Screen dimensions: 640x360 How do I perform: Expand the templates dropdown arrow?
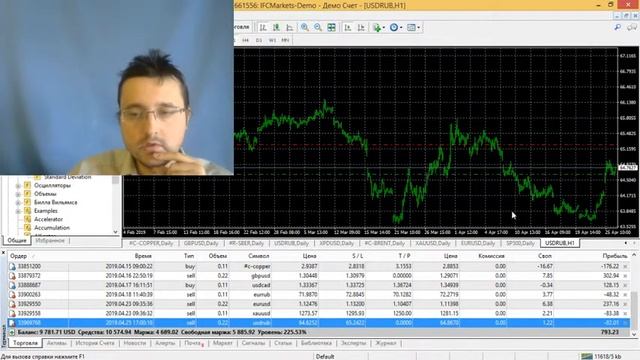(418, 28)
